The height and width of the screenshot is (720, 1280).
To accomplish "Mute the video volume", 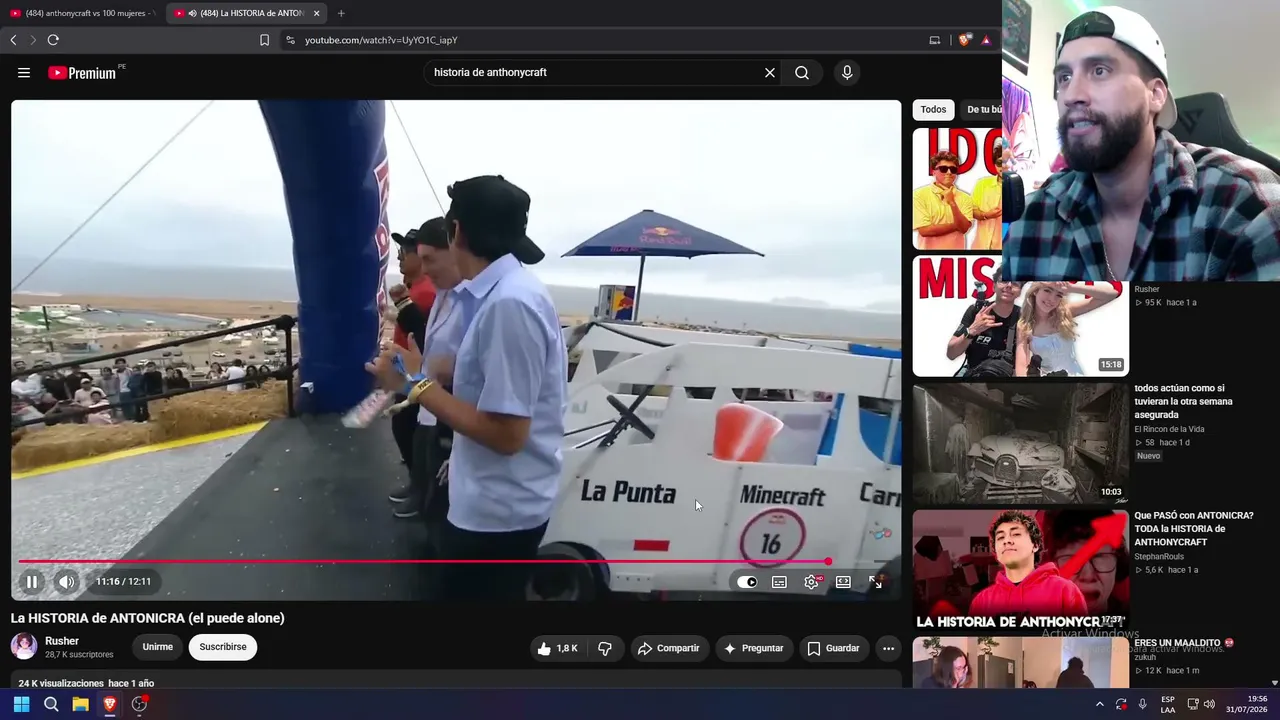I will pyautogui.click(x=66, y=581).
